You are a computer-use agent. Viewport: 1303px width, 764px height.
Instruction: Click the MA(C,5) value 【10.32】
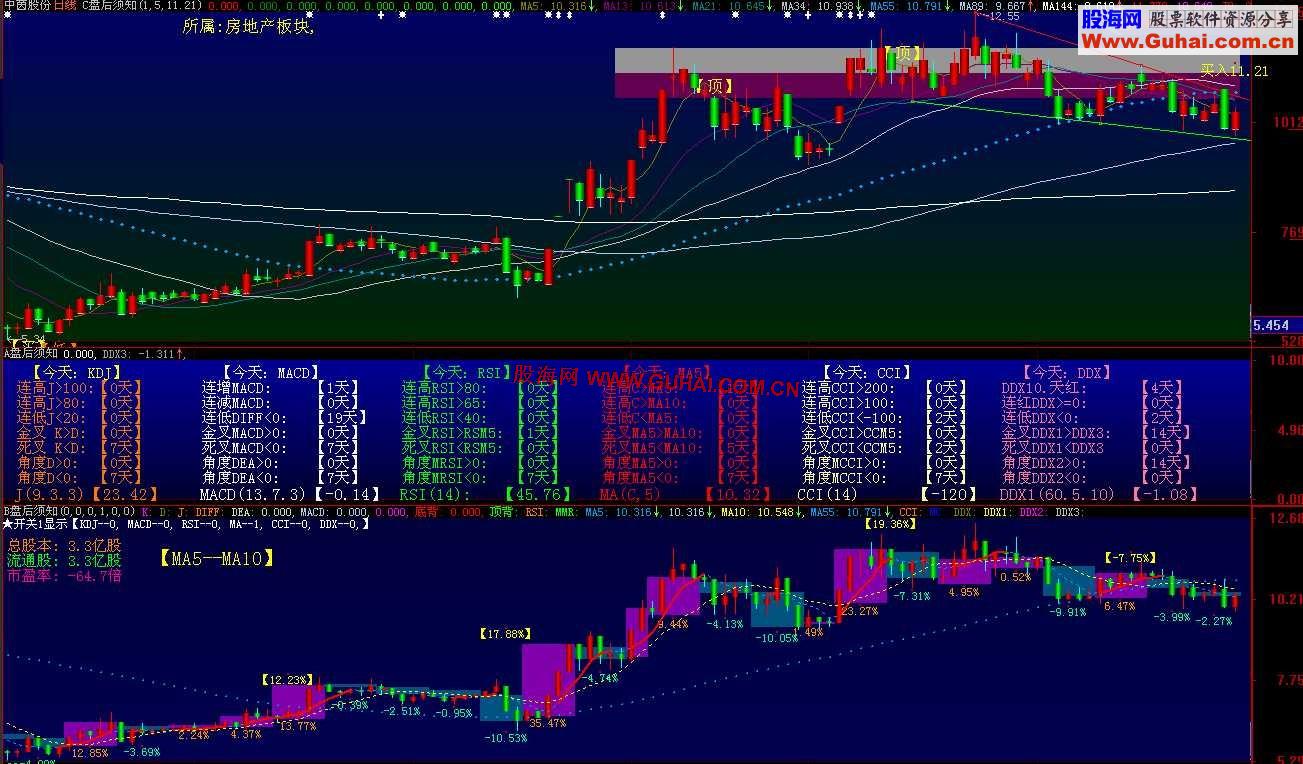(x=737, y=494)
